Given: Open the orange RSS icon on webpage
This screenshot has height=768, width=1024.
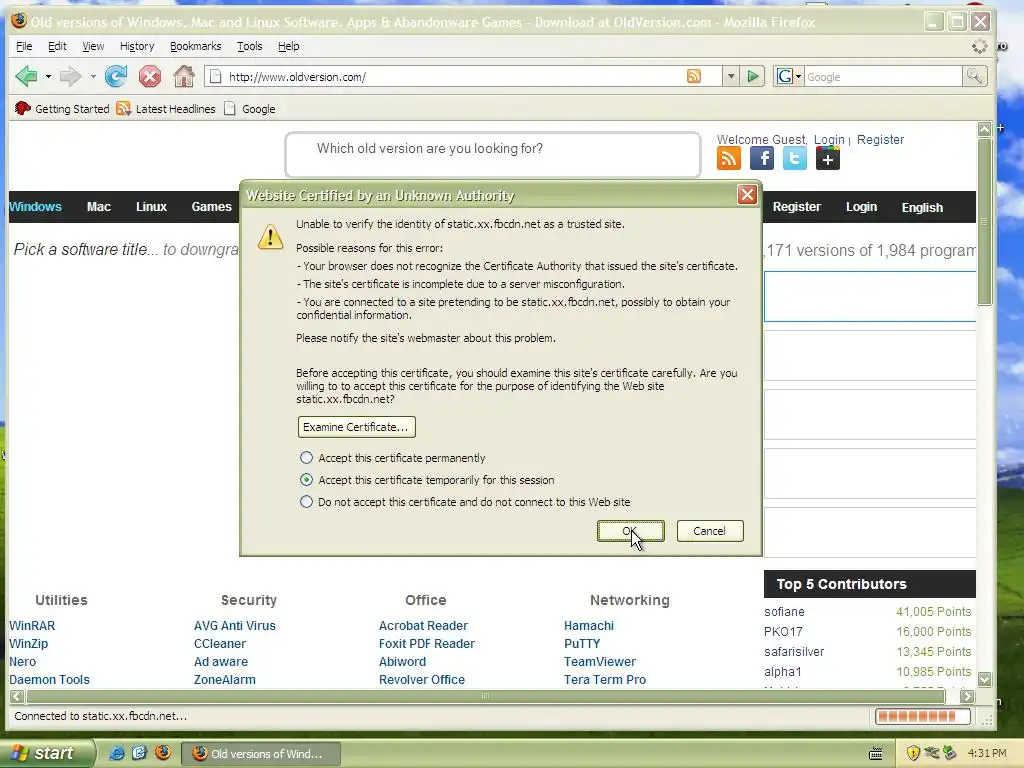Looking at the screenshot, I should (x=729, y=158).
